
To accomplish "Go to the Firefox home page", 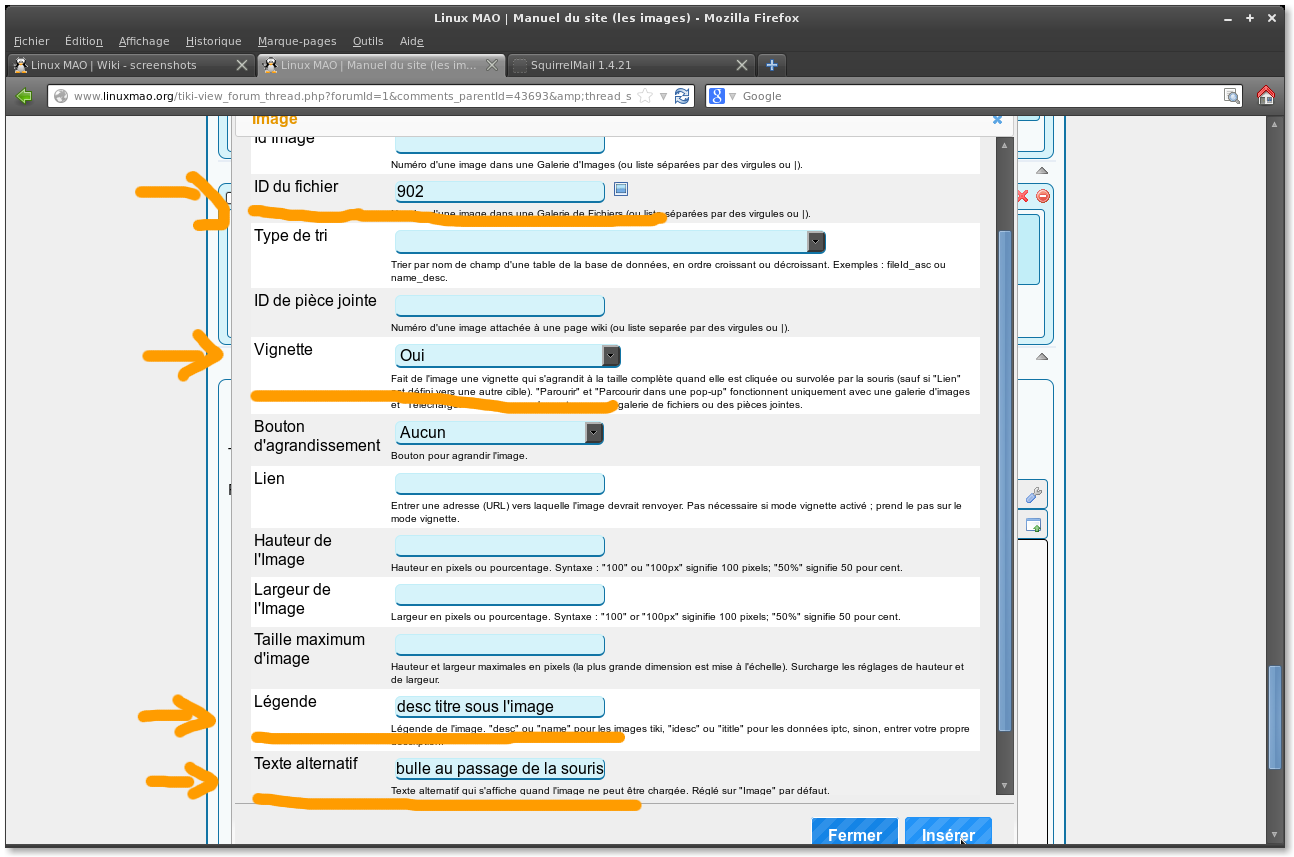I will click(1265, 96).
